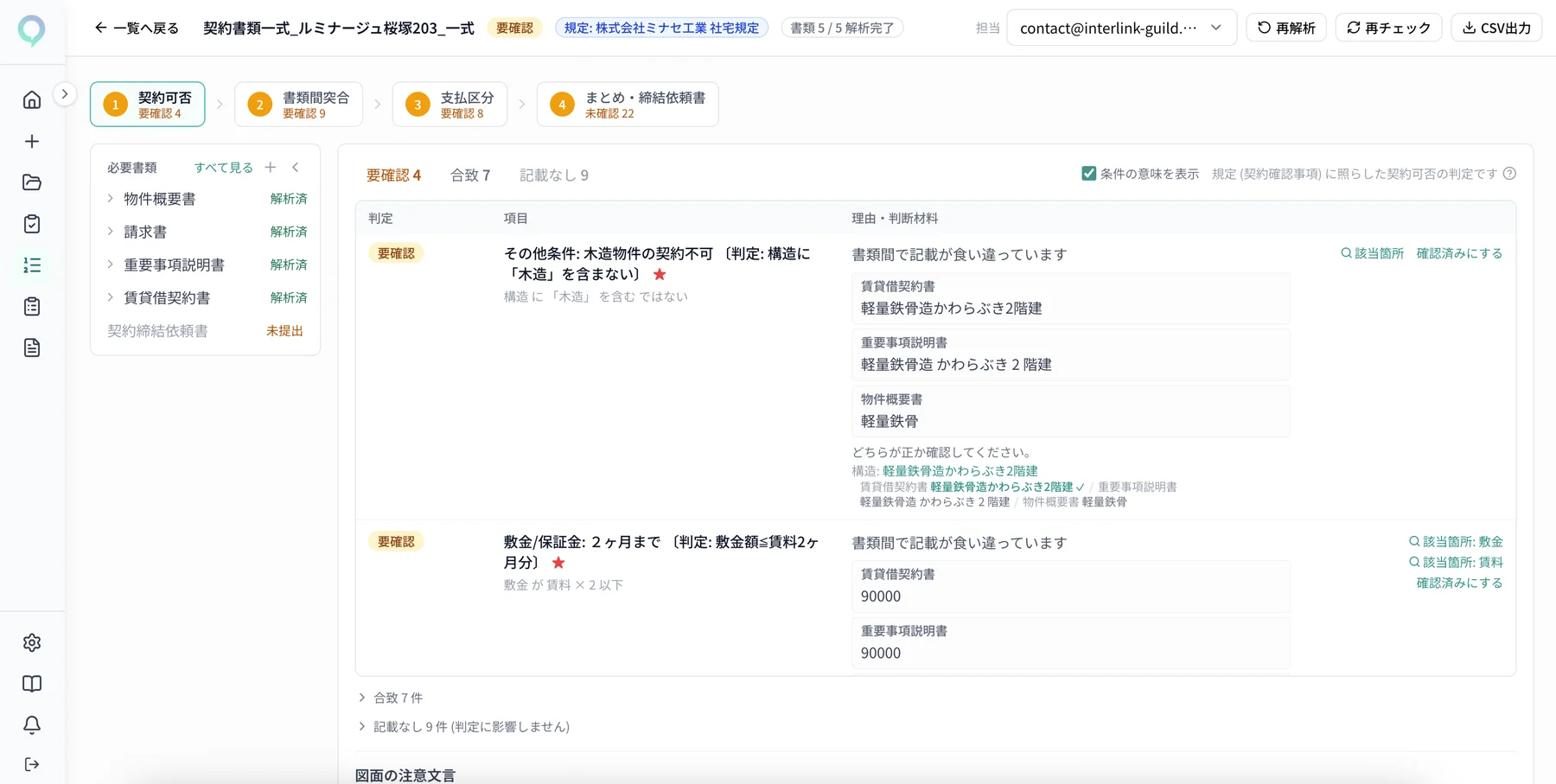This screenshot has width=1556, height=784.
Task: Click the logout icon at sidebar bottom
Action: [32, 764]
